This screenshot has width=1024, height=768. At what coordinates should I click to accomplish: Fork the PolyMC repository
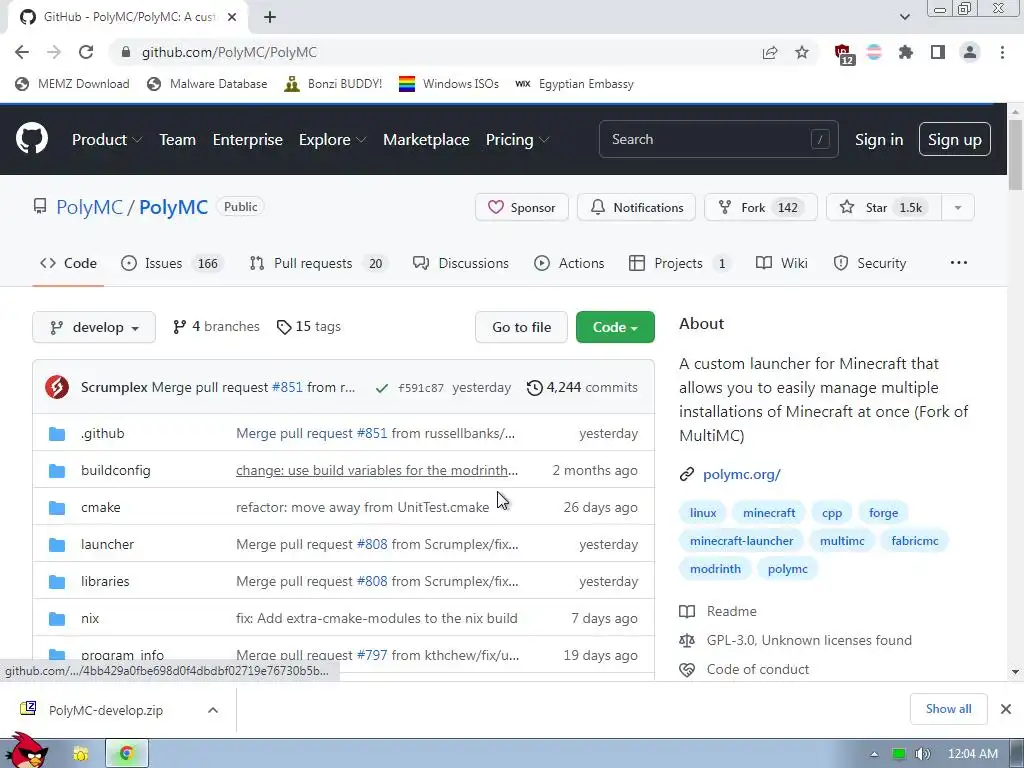[761, 208]
